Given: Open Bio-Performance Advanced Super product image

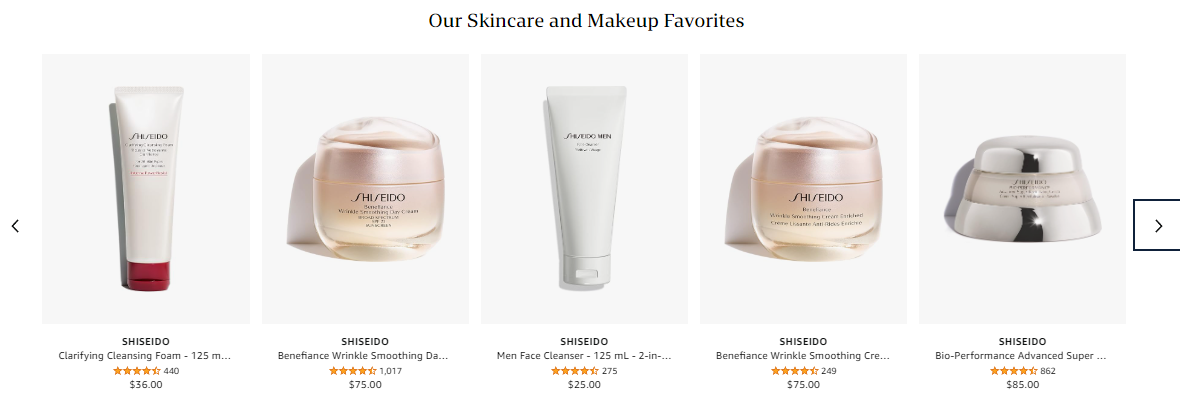Looking at the screenshot, I should (x=1022, y=189).
